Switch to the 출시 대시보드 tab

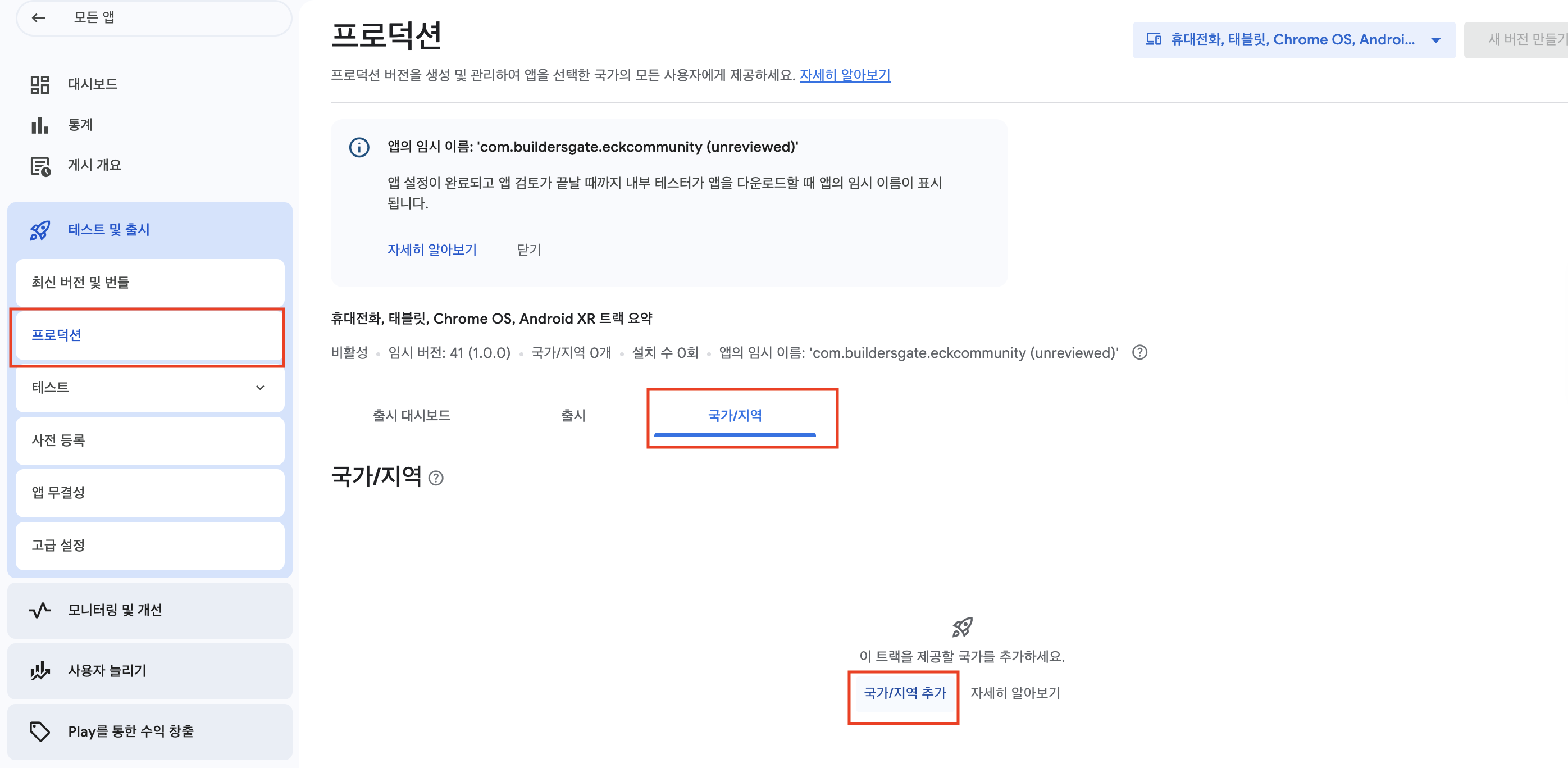412,415
